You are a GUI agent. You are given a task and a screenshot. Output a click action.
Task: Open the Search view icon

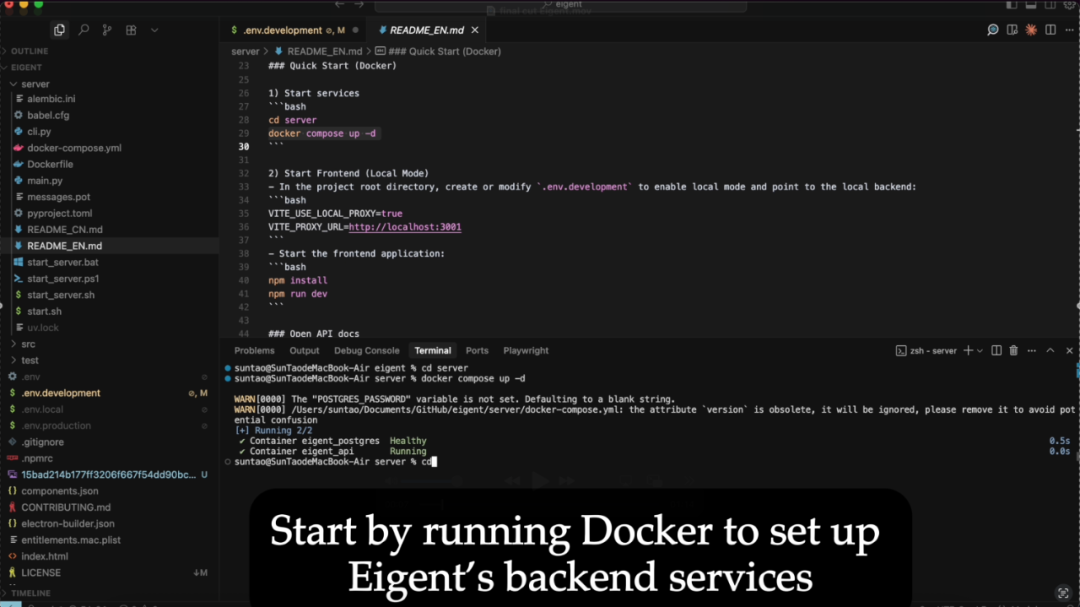point(83,30)
